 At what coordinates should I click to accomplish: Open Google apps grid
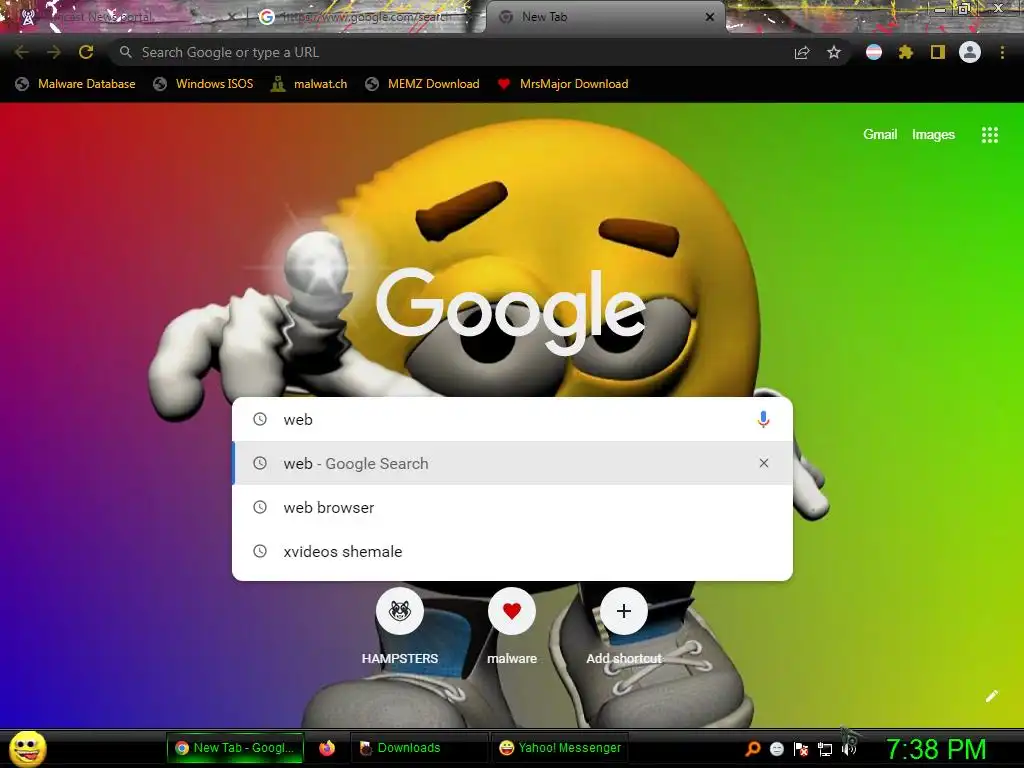(x=989, y=135)
